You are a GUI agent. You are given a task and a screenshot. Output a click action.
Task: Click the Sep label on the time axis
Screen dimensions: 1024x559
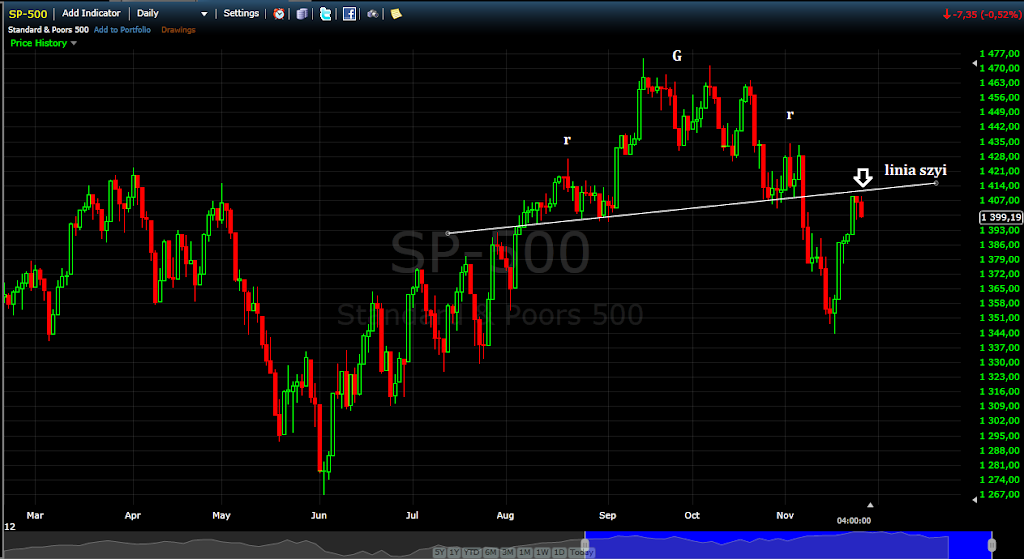click(608, 515)
